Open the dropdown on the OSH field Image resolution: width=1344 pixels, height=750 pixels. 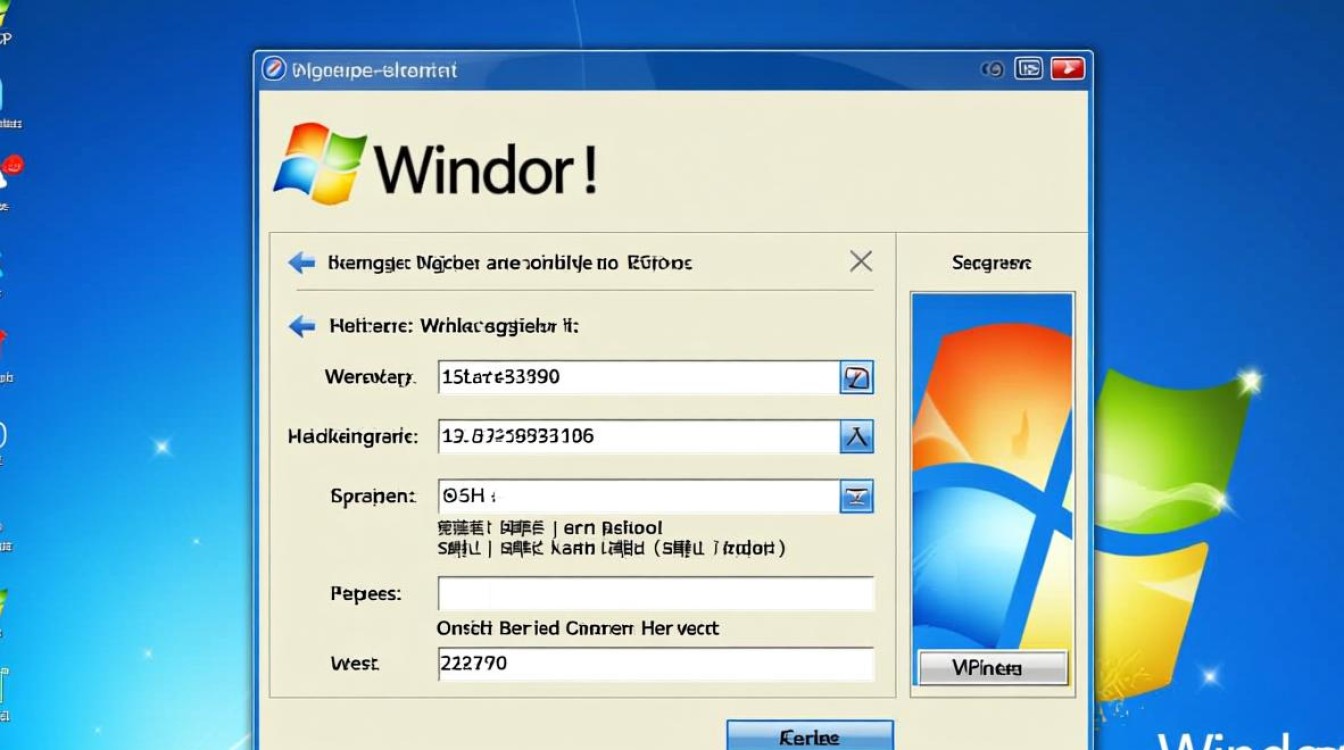click(x=857, y=496)
